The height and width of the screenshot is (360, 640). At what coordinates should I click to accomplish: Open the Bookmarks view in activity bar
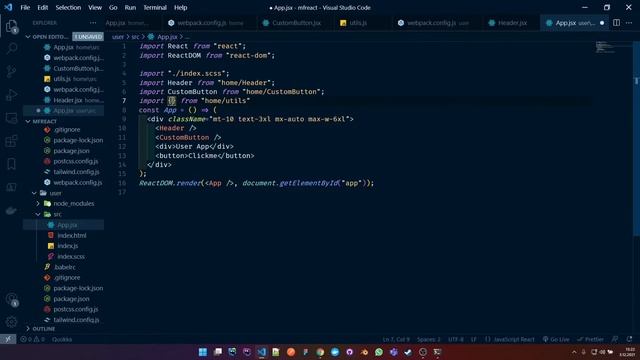[x=11, y=164]
